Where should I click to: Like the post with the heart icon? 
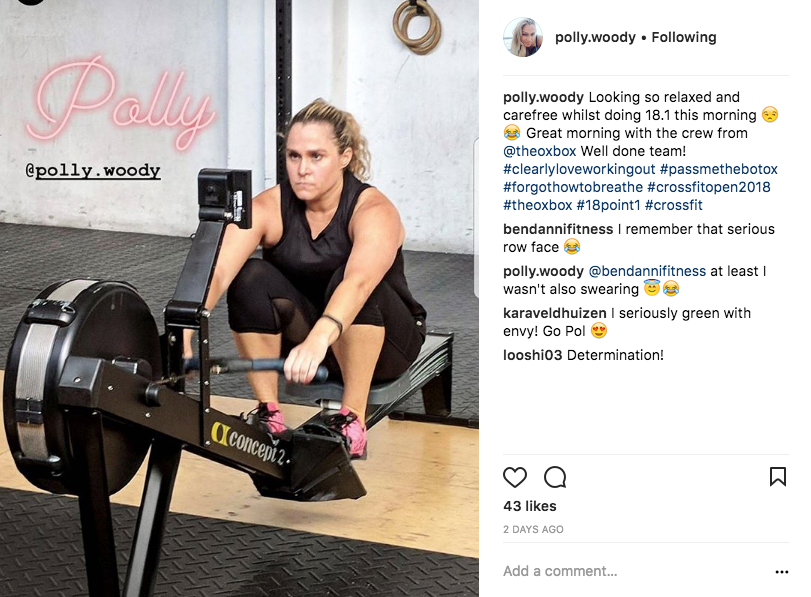tap(515, 477)
